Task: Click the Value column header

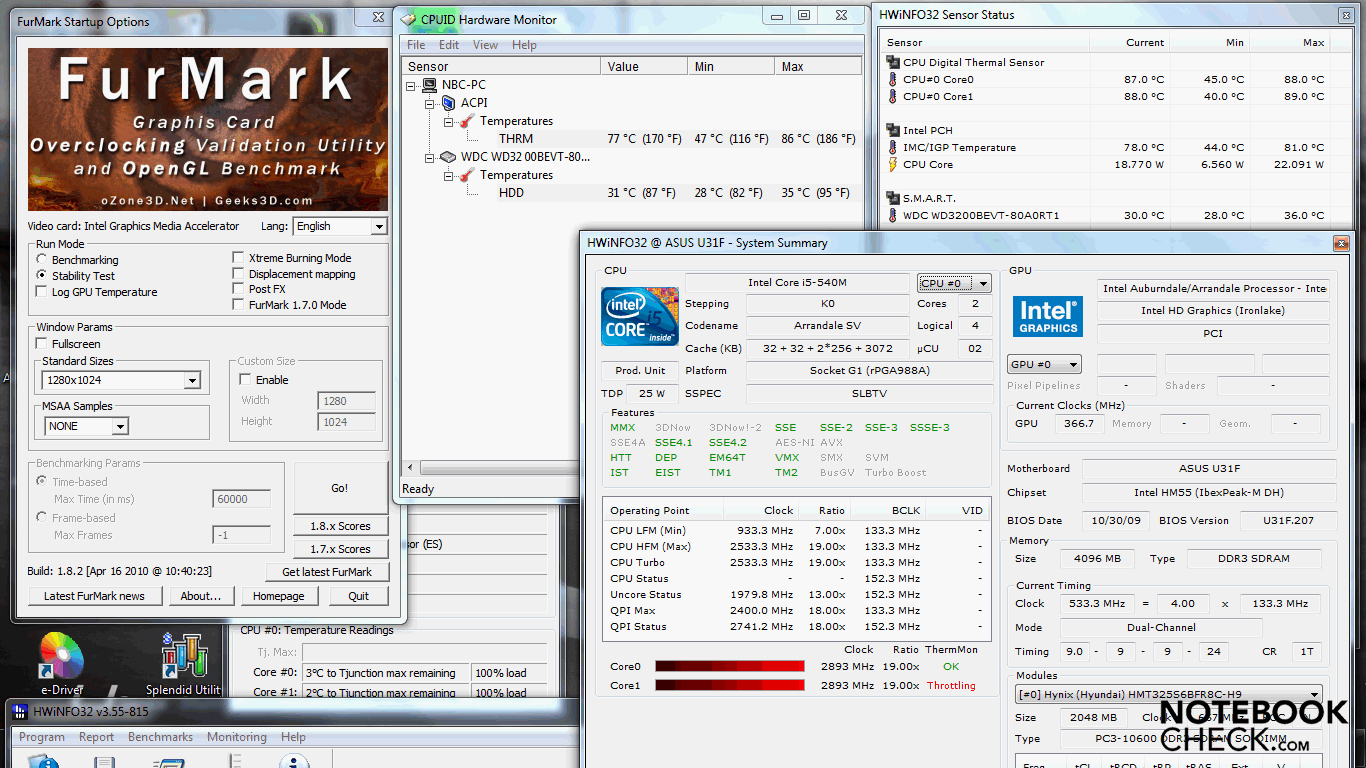Action: pyautogui.click(x=645, y=67)
